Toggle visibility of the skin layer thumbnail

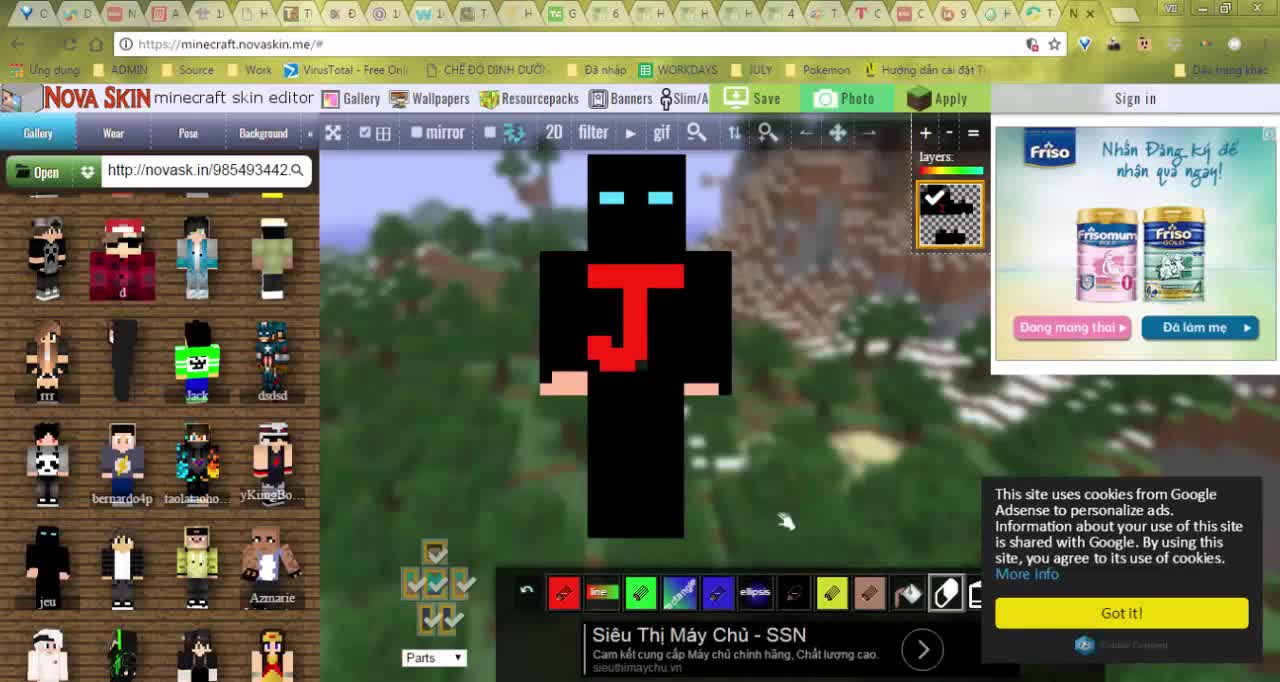950,215
